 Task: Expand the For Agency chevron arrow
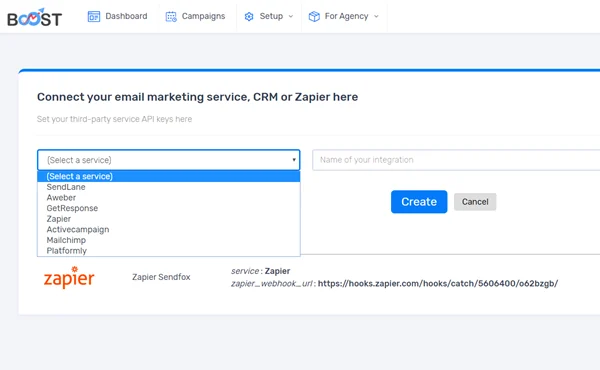point(376,16)
